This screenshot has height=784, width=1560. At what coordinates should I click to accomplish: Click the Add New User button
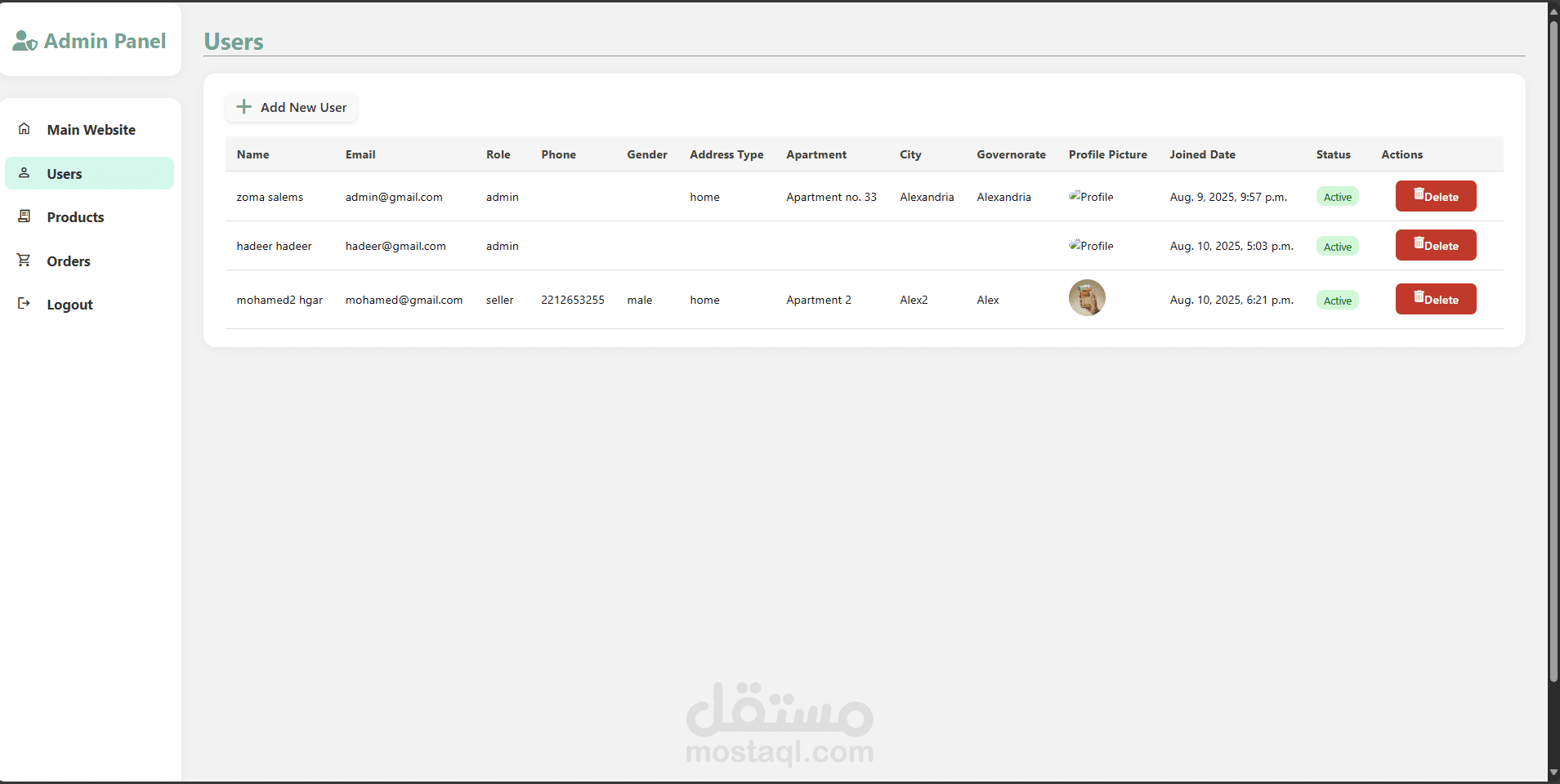pyautogui.click(x=291, y=107)
